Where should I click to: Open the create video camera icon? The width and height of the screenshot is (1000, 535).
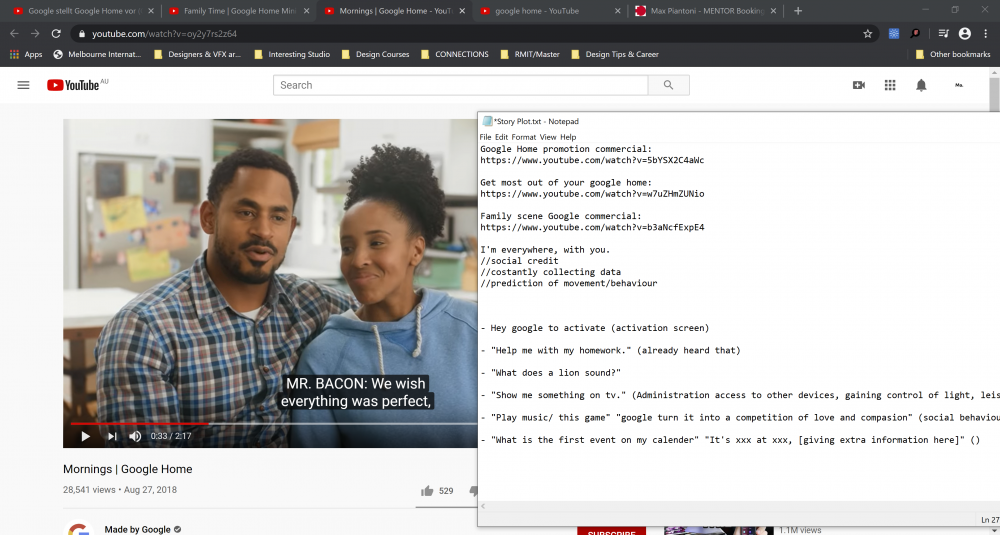(x=858, y=85)
